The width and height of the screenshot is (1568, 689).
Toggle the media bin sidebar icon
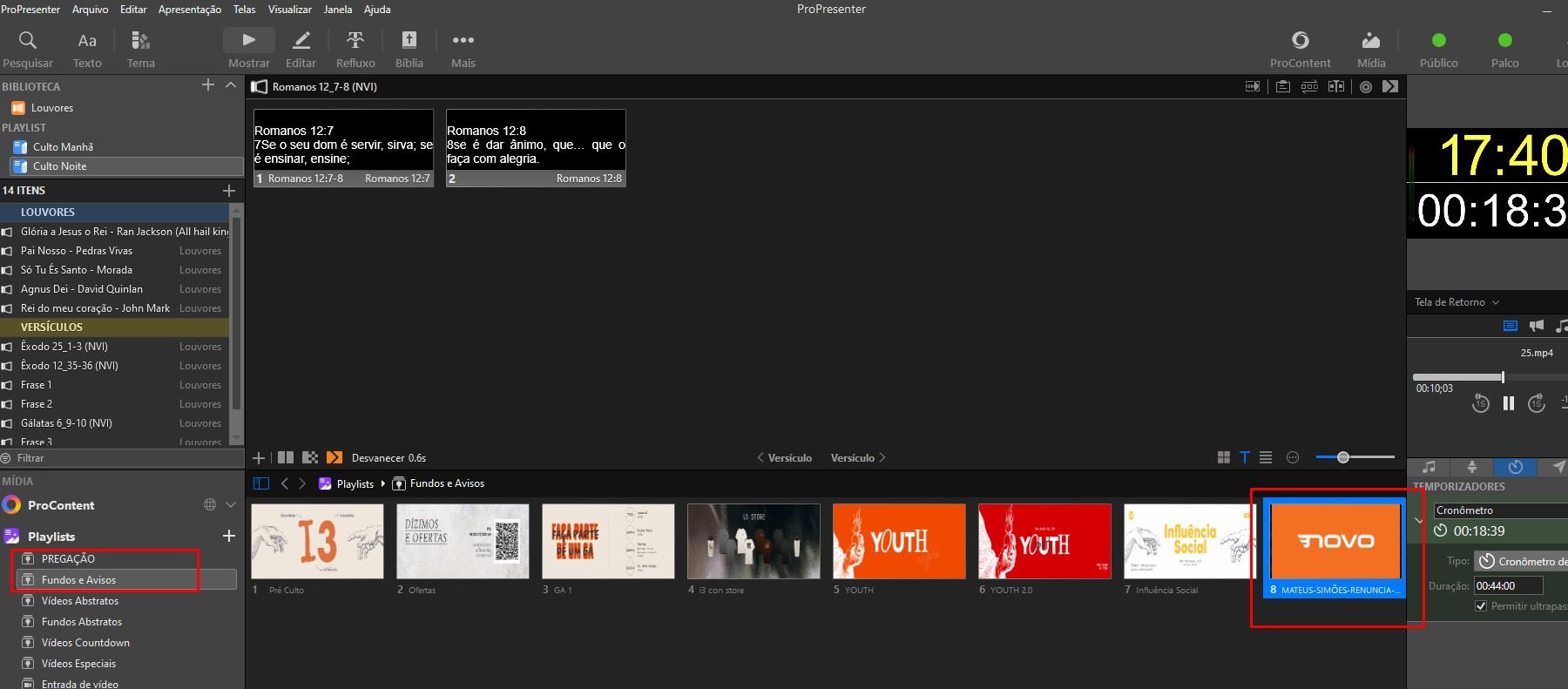click(x=260, y=483)
